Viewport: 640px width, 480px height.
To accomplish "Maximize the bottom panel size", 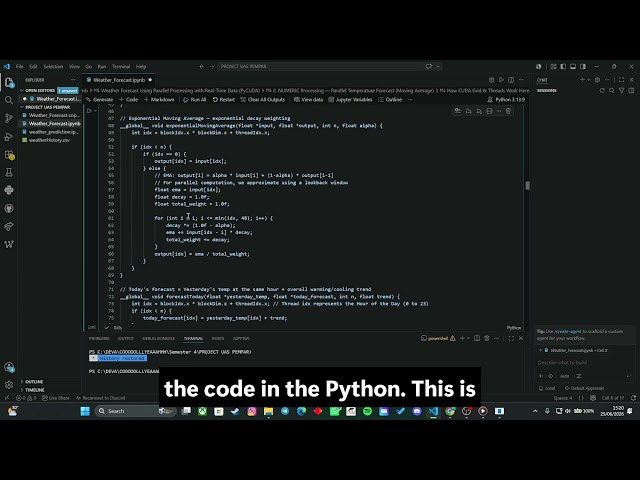I will [511, 338].
